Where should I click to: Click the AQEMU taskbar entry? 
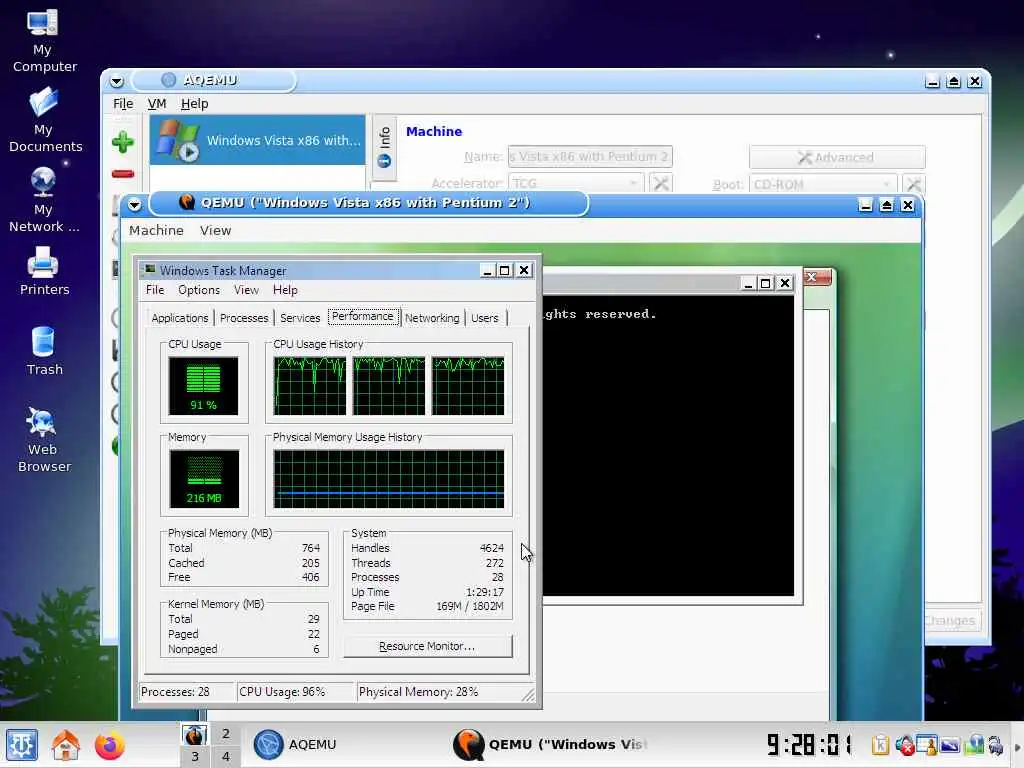pos(346,745)
